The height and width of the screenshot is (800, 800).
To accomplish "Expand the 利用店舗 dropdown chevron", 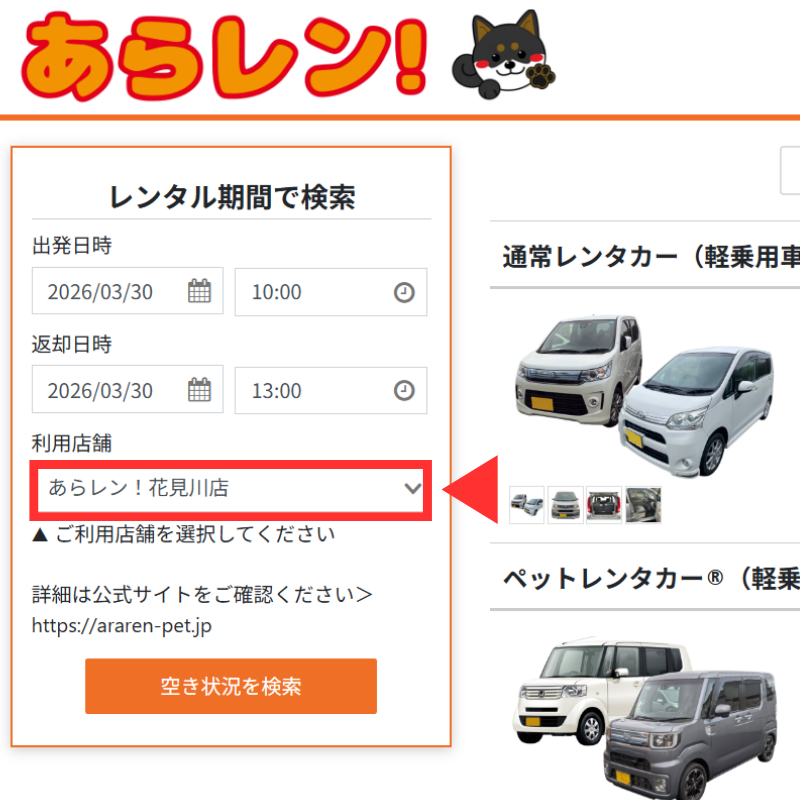I will pyautogui.click(x=412, y=488).
